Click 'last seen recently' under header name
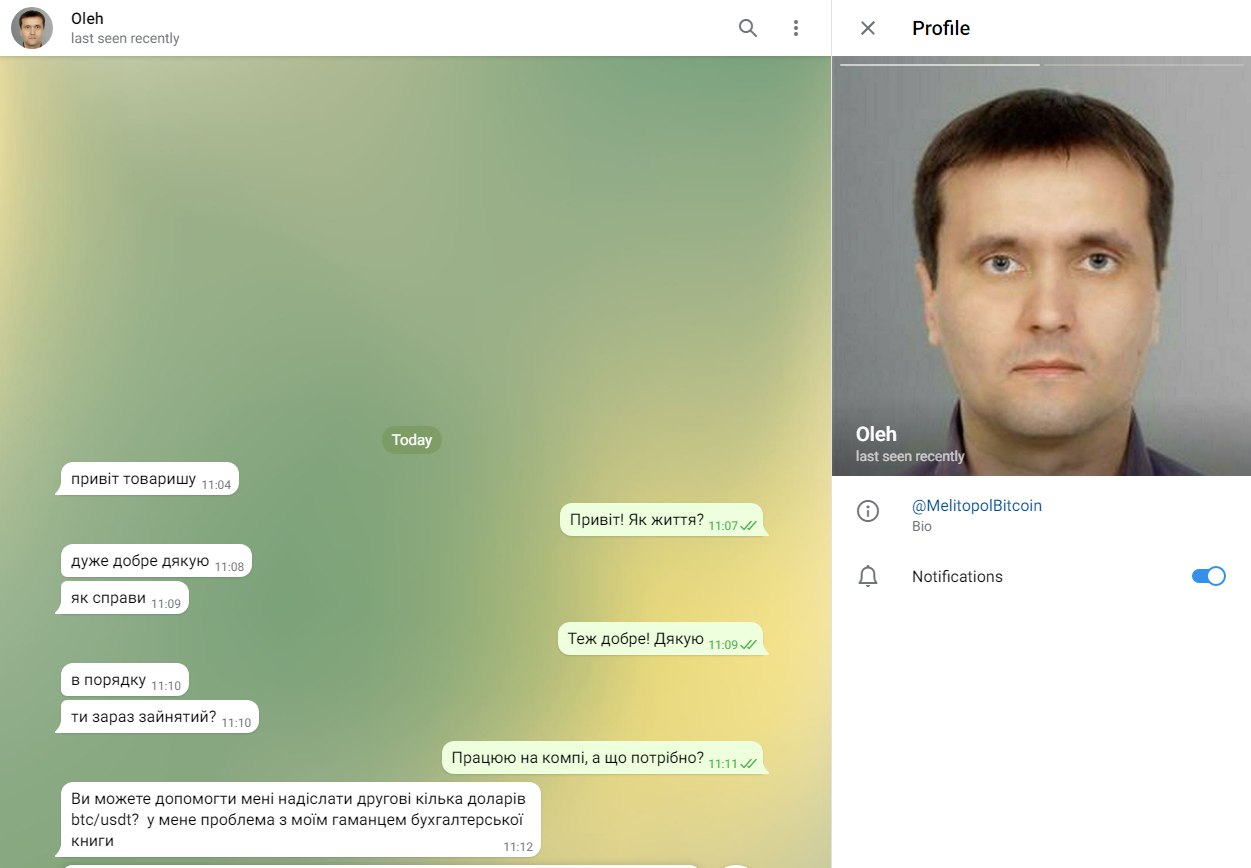Screen dimensions: 1251x868 pyautogui.click(x=125, y=39)
